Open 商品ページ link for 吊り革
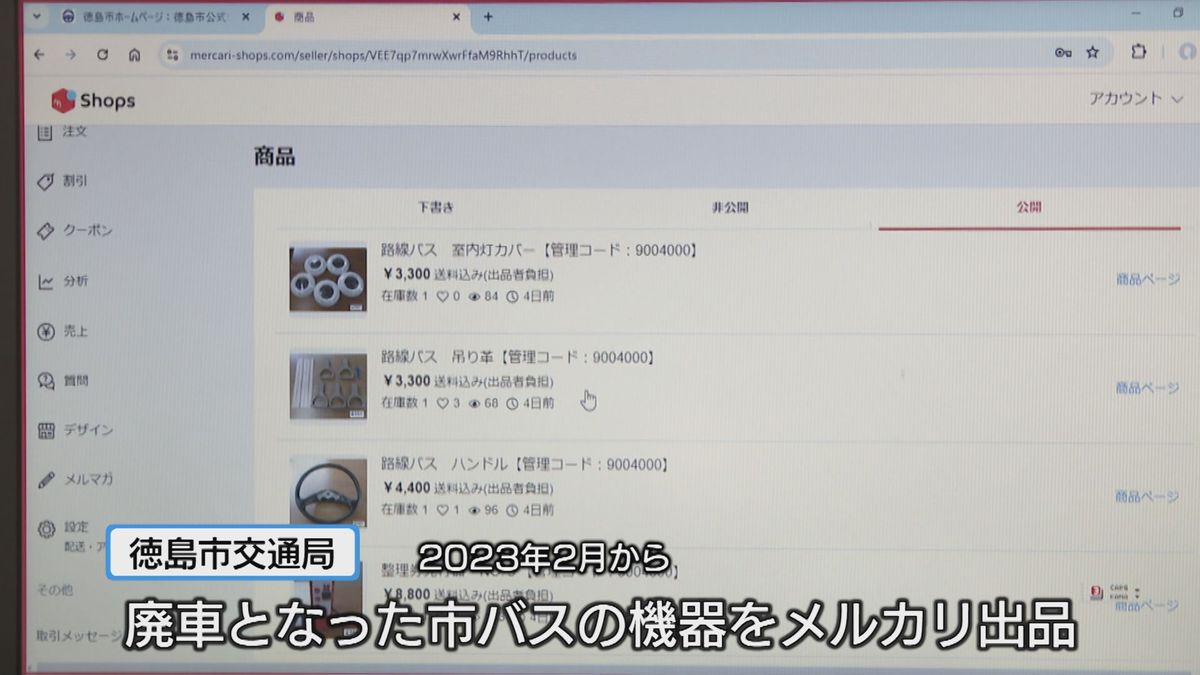The height and width of the screenshot is (675, 1200). [1147, 388]
